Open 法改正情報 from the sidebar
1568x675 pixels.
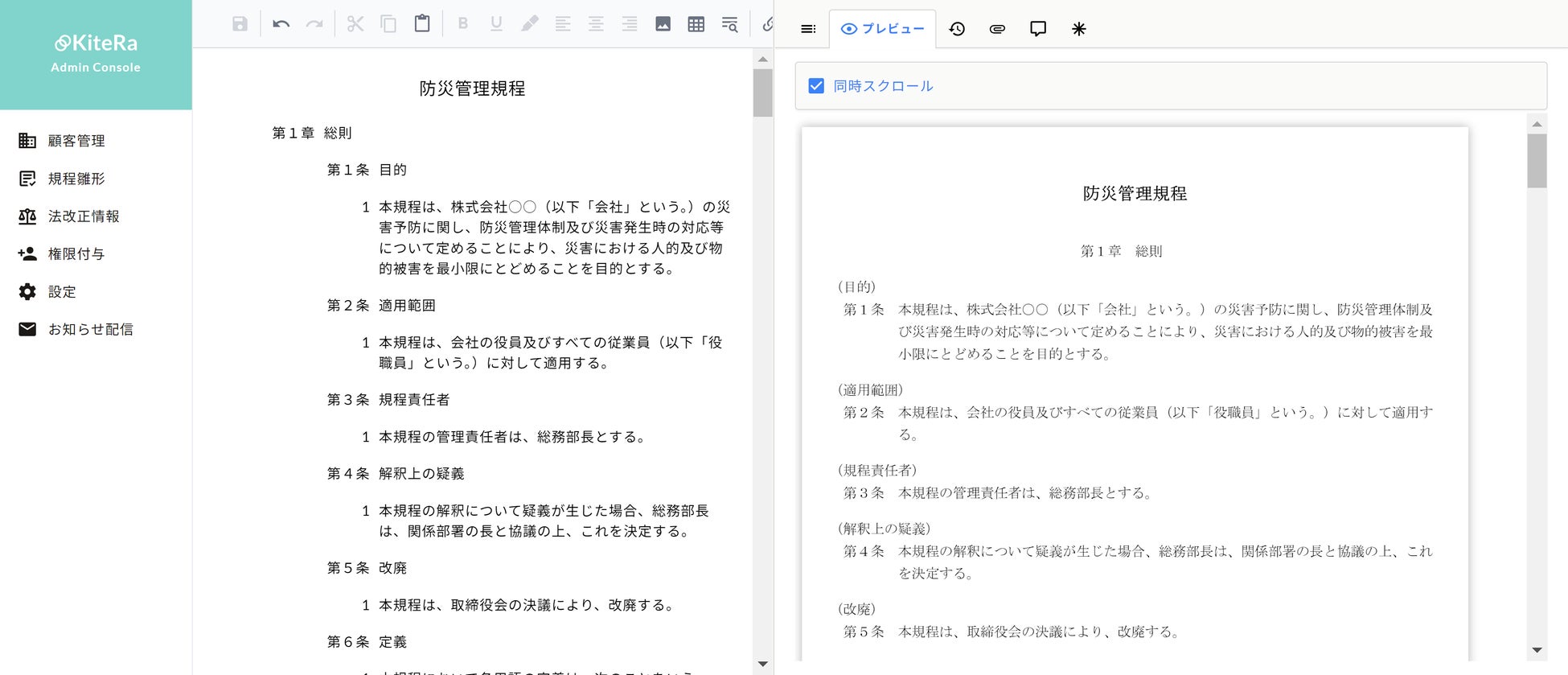[84, 216]
